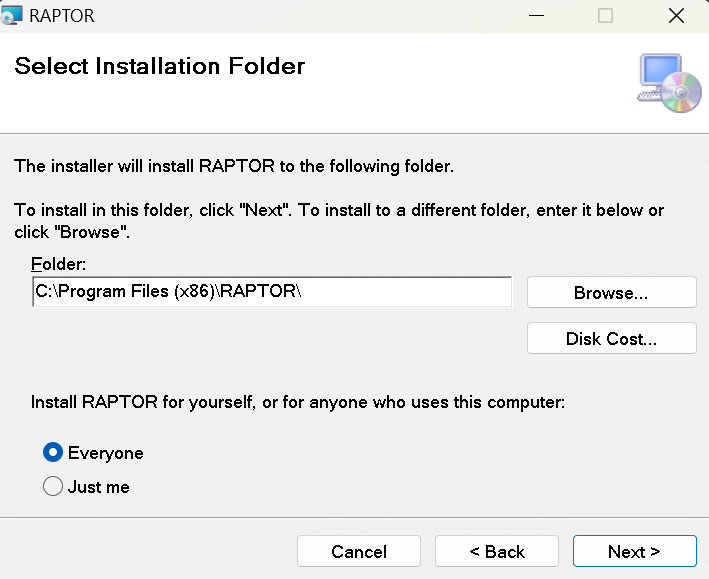Go back with the < Back button

pos(496,551)
